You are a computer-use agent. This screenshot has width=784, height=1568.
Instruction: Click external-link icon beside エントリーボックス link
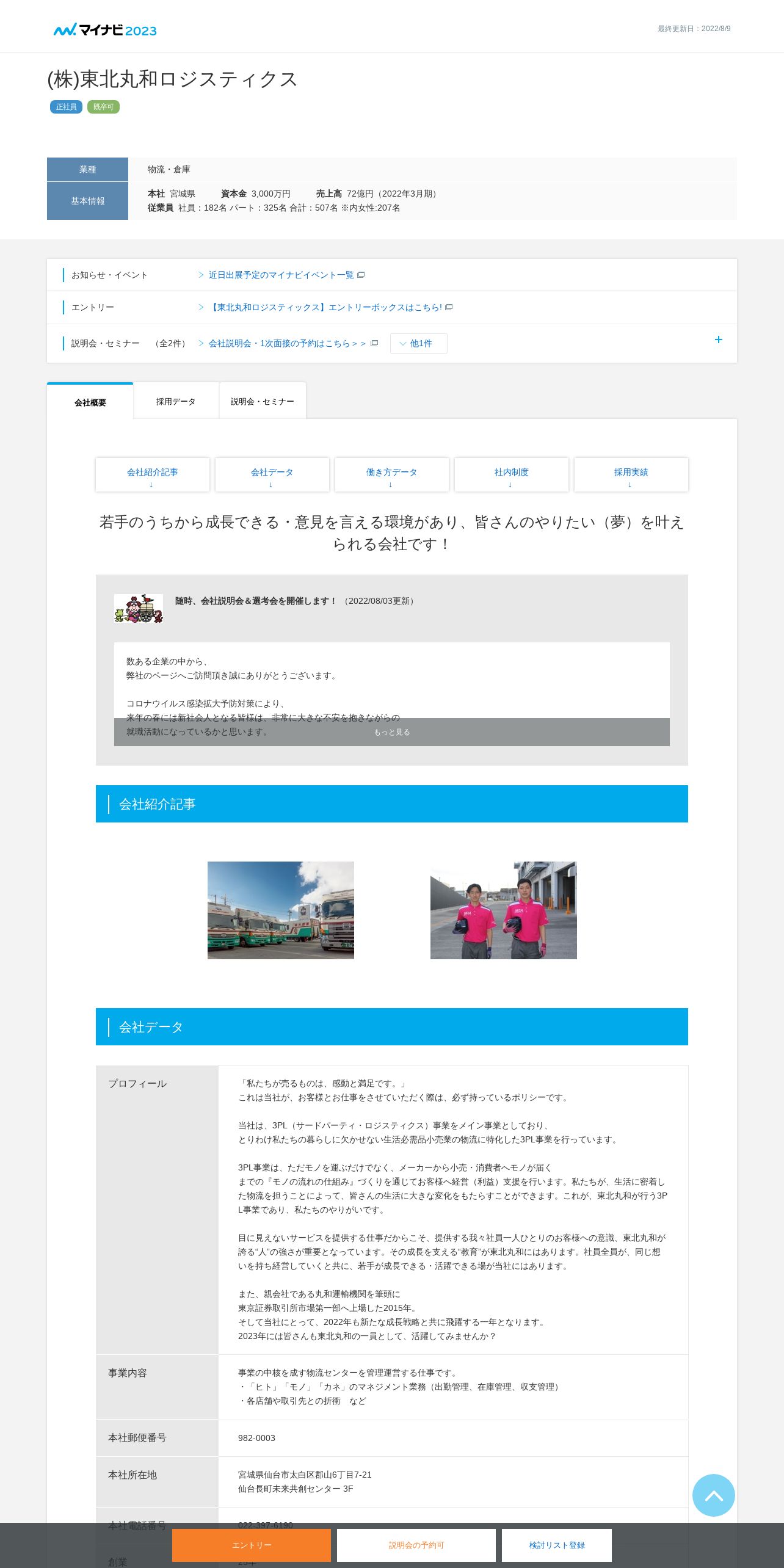coord(449,307)
